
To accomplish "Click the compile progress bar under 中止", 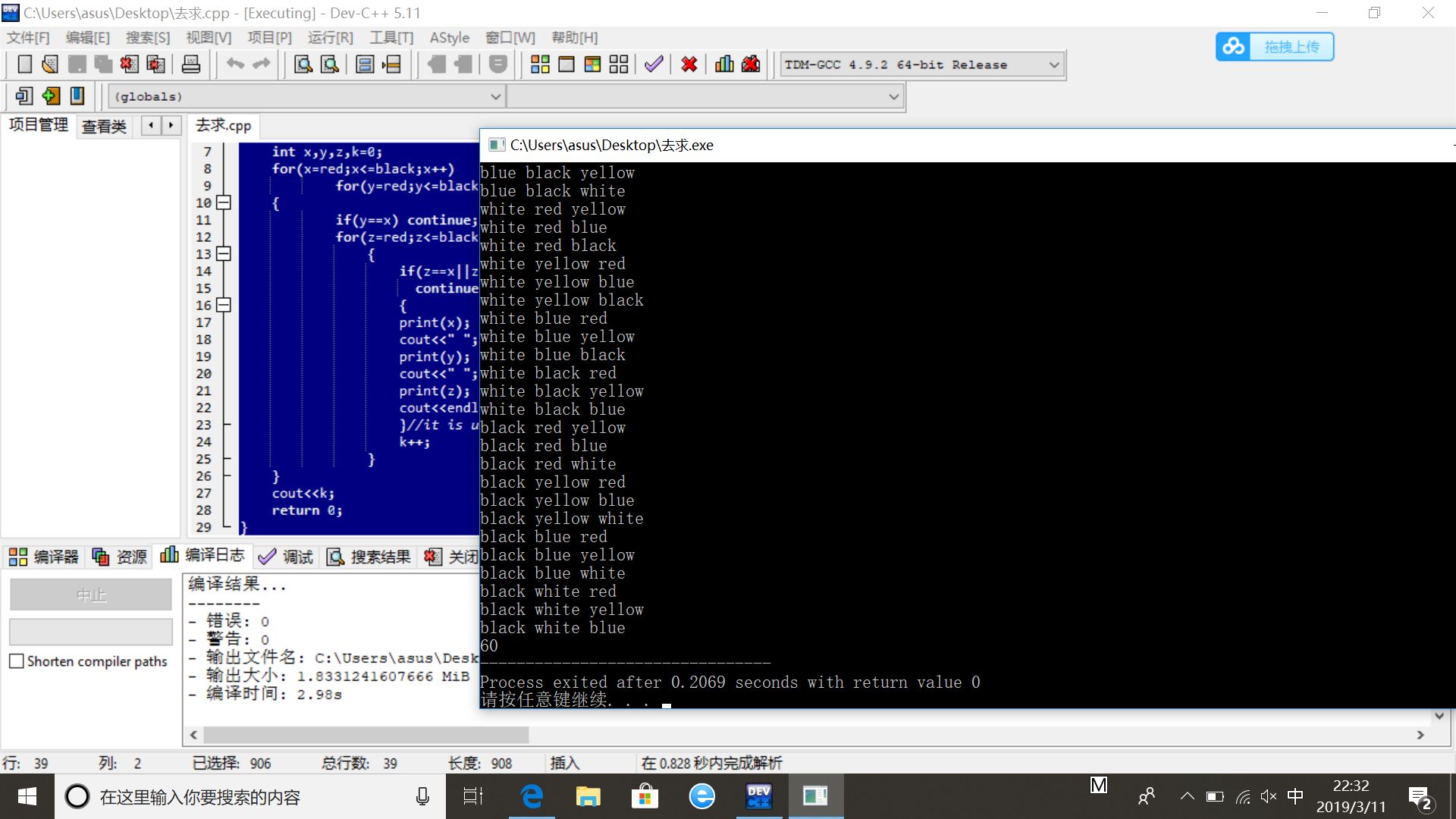I will pos(91,631).
